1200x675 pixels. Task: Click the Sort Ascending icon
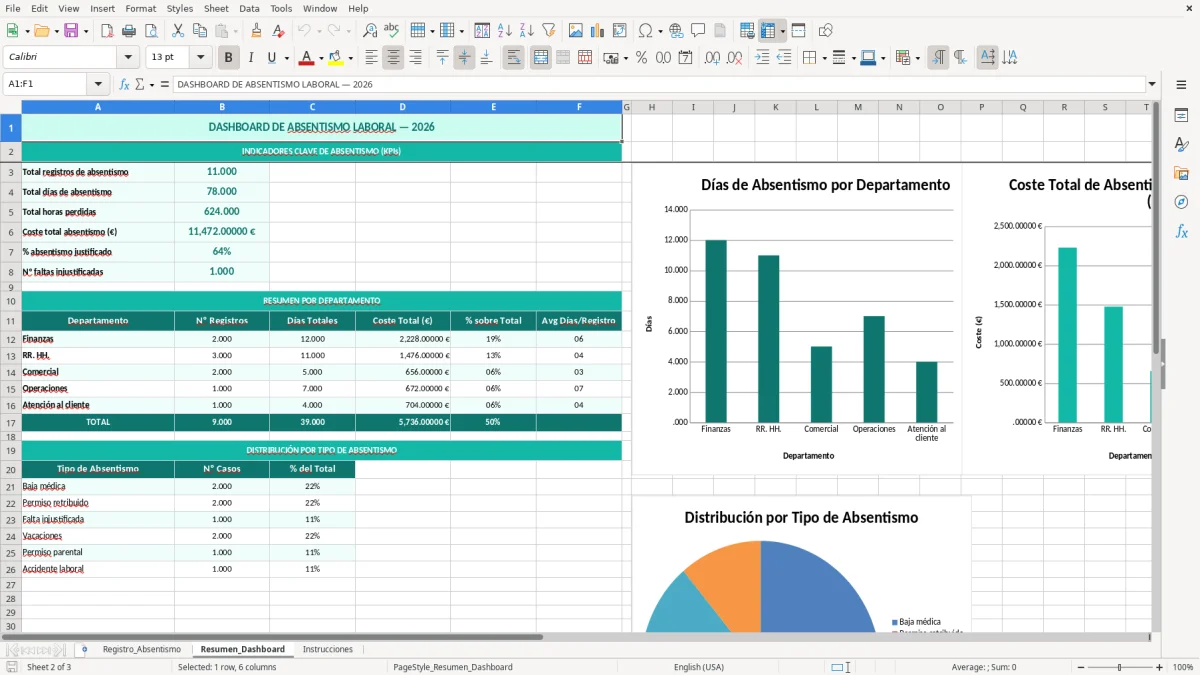504,31
